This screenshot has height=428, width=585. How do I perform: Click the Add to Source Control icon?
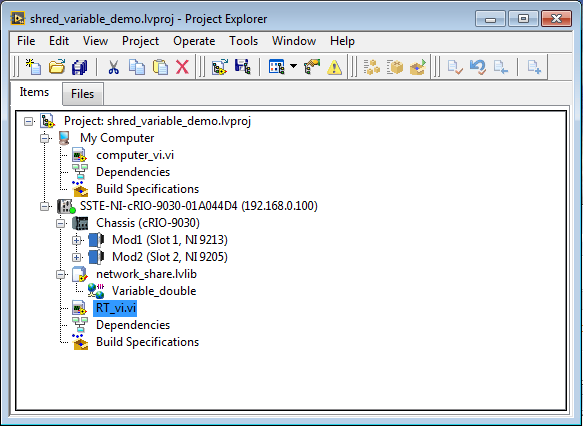pyautogui.click(x=534, y=67)
